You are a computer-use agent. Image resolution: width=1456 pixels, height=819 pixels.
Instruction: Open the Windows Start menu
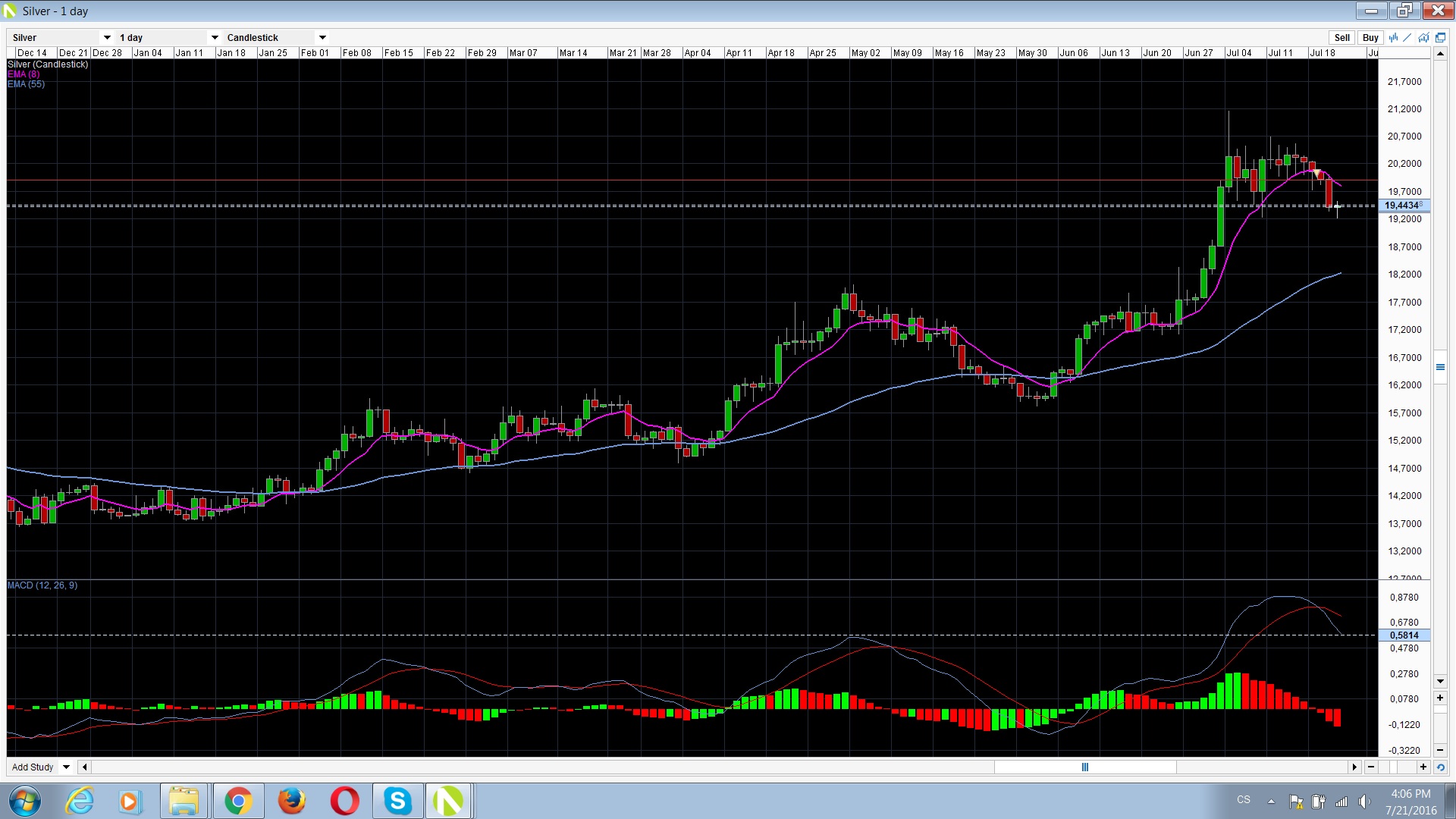click(x=24, y=801)
